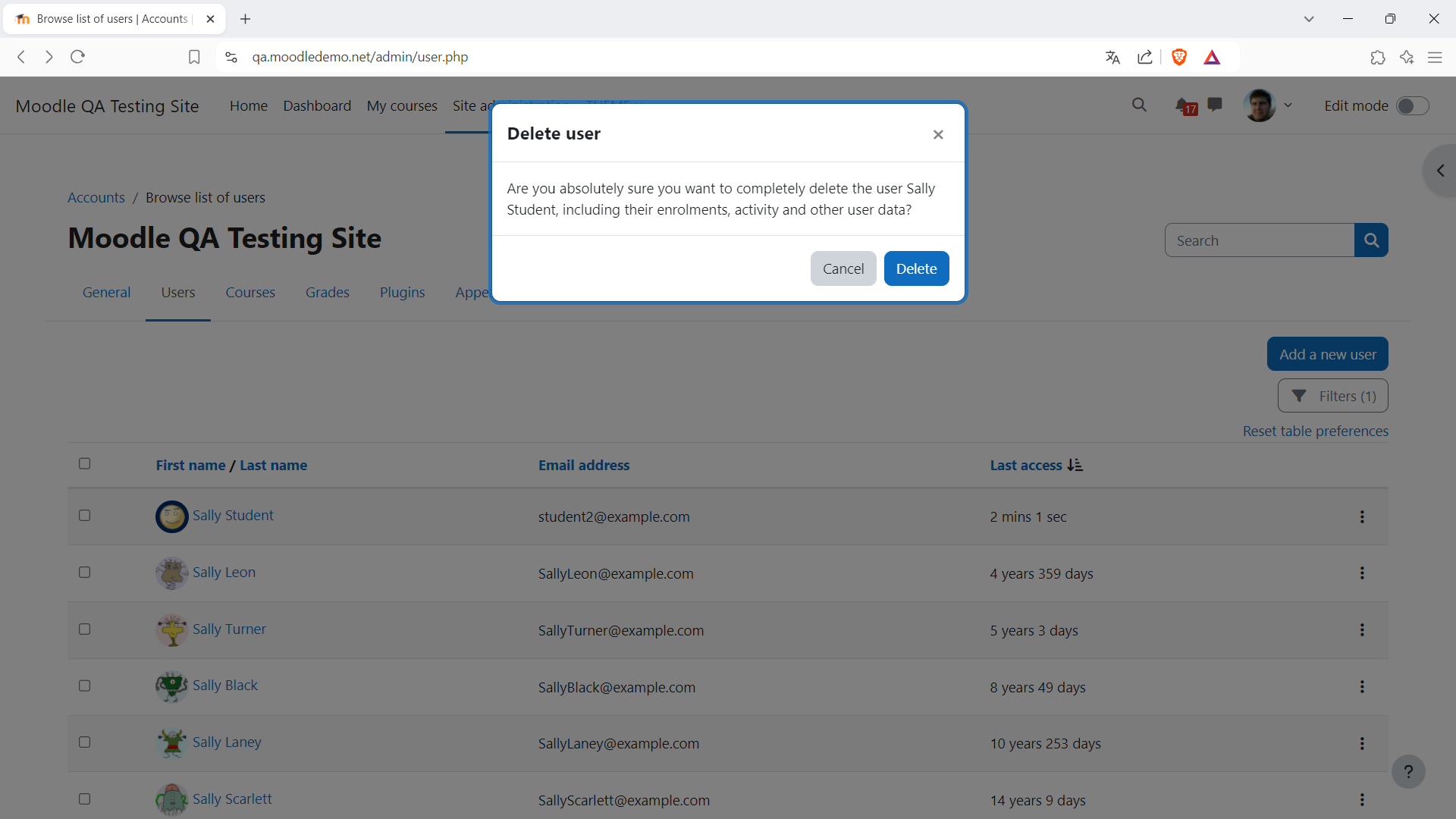The image size is (1456, 819).
Task: Open actions menu for Sally Turner
Action: [x=1362, y=630]
